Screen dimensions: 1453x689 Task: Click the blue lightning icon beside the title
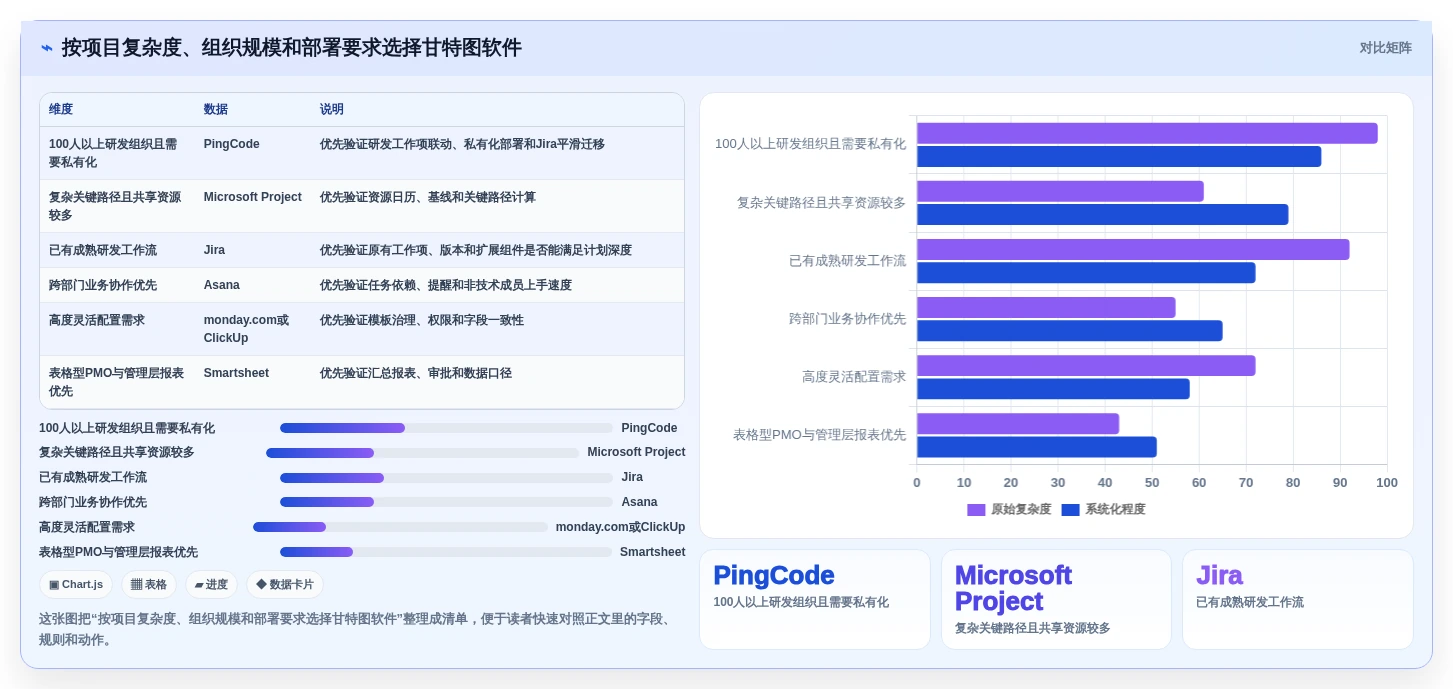(x=47, y=48)
